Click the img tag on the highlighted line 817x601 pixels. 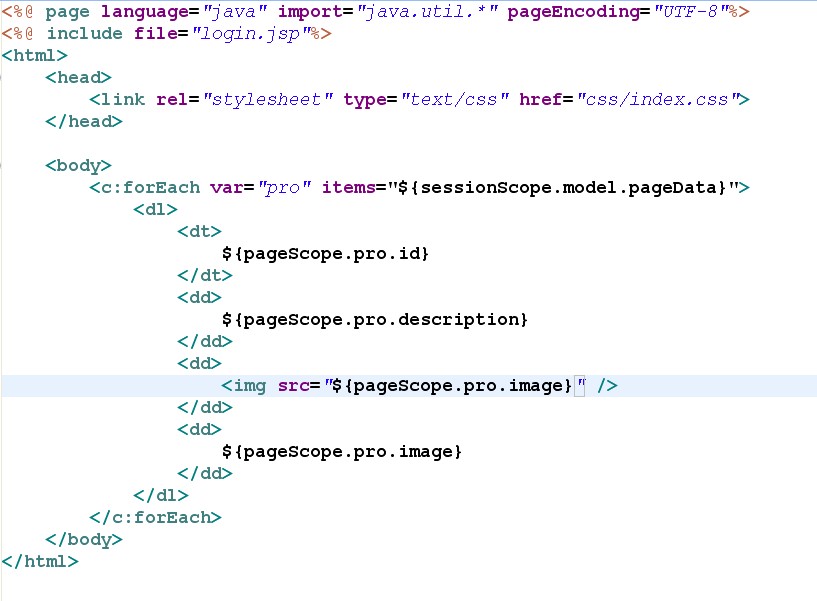coord(244,386)
